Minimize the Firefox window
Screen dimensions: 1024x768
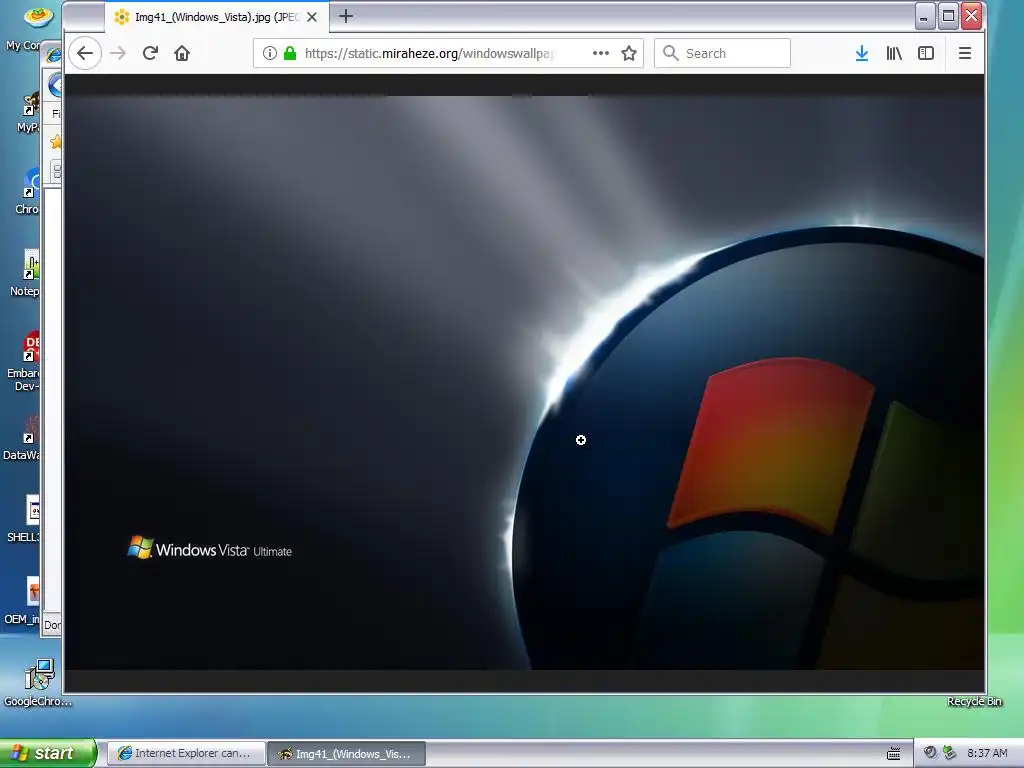point(924,16)
